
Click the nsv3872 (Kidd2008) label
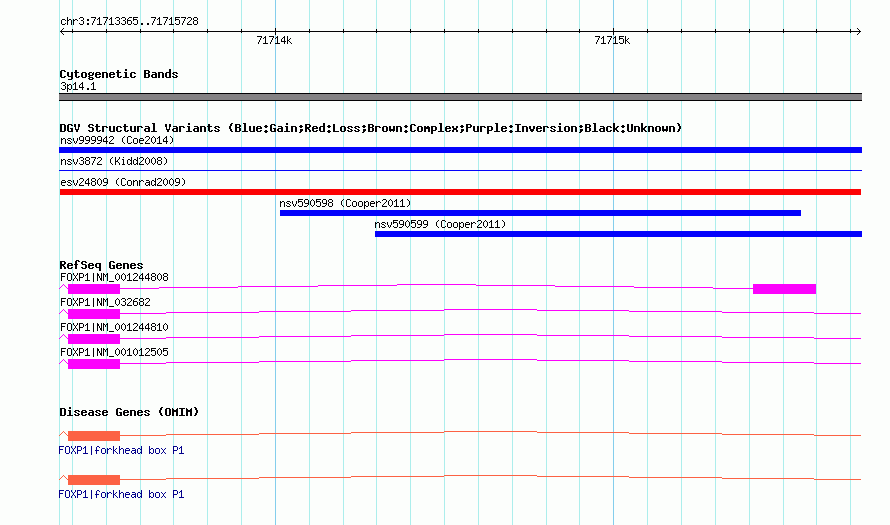[x=114, y=161]
